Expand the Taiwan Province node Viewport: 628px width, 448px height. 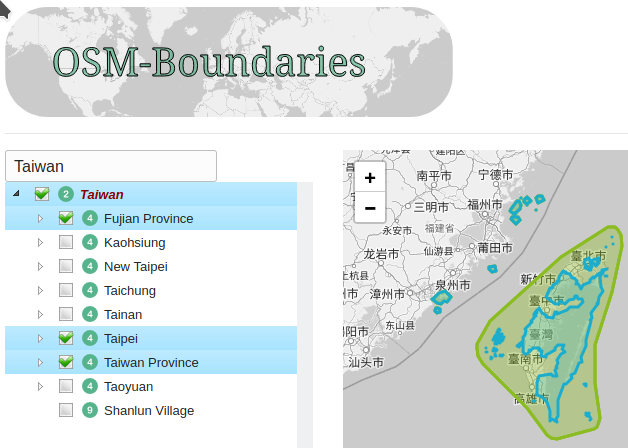pos(40,363)
